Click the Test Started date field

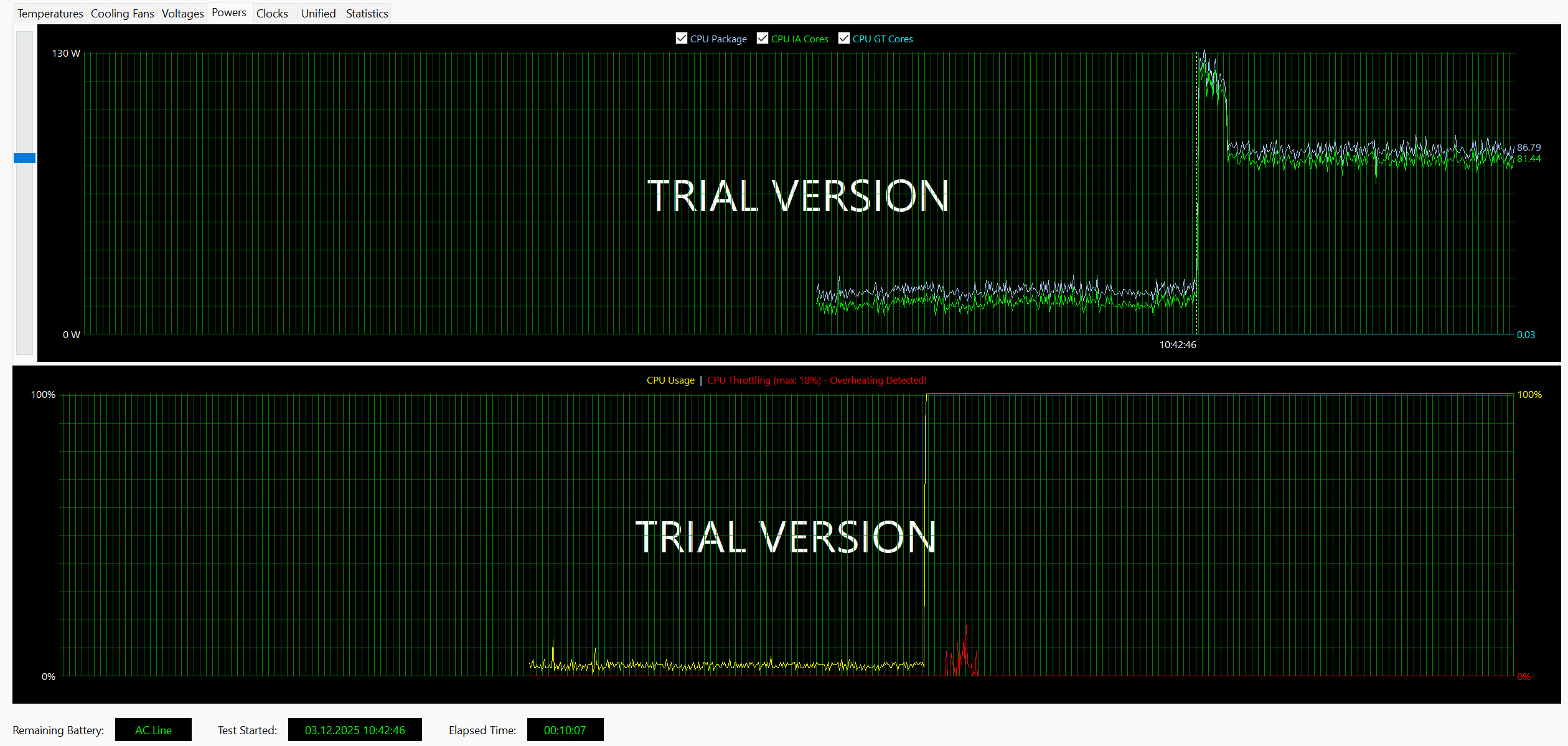pos(355,730)
